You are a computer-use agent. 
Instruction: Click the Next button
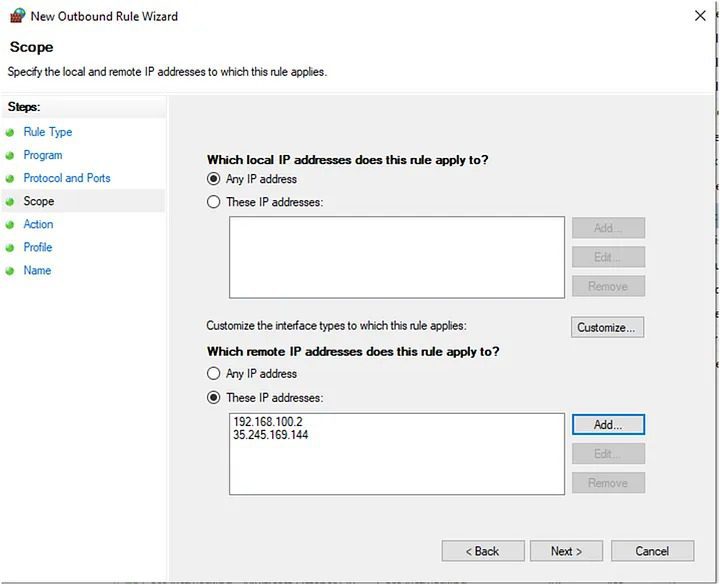click(566, 551)
